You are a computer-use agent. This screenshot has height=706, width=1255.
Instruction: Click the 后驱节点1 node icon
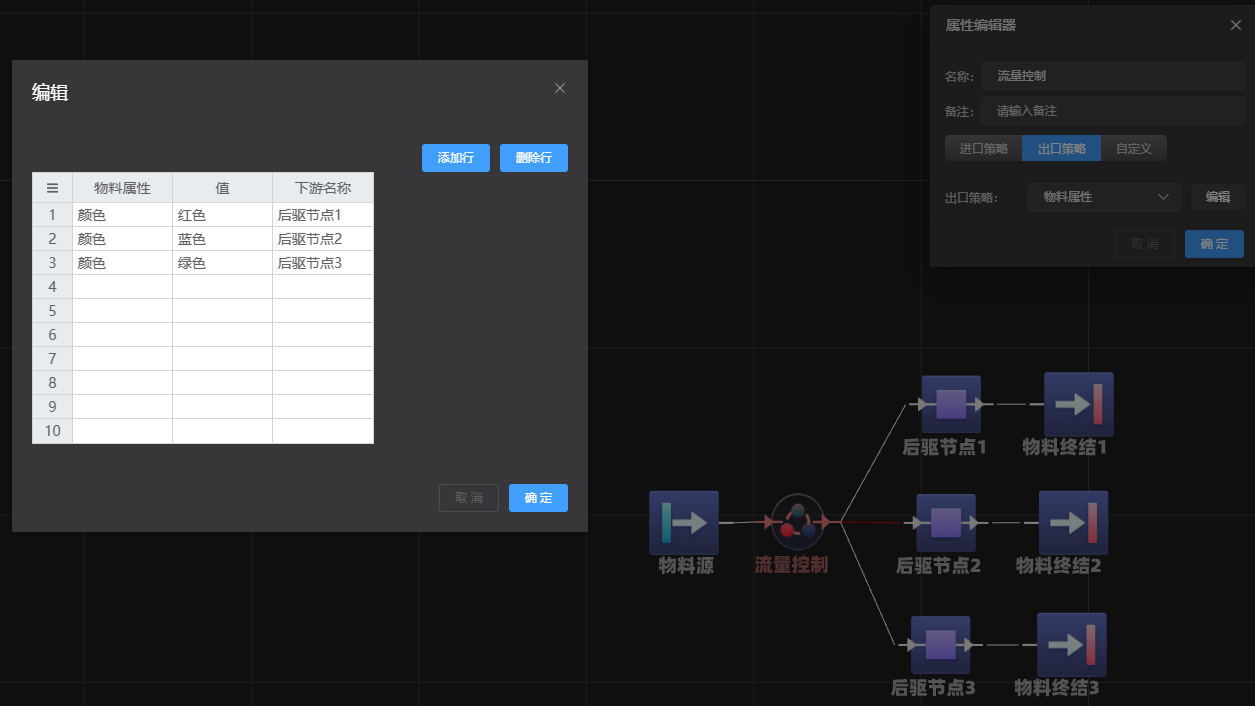[x=950, y=404]
